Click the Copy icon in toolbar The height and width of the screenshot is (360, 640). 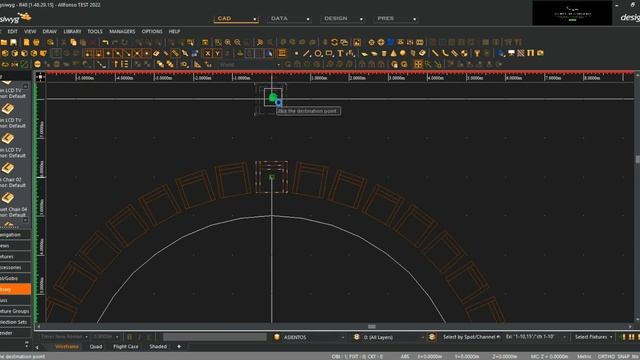coord(73,42)
